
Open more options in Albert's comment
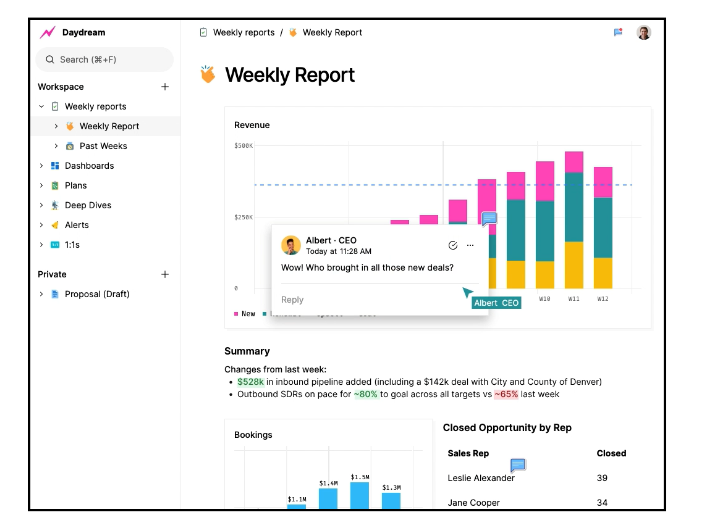tap(470, 245)
